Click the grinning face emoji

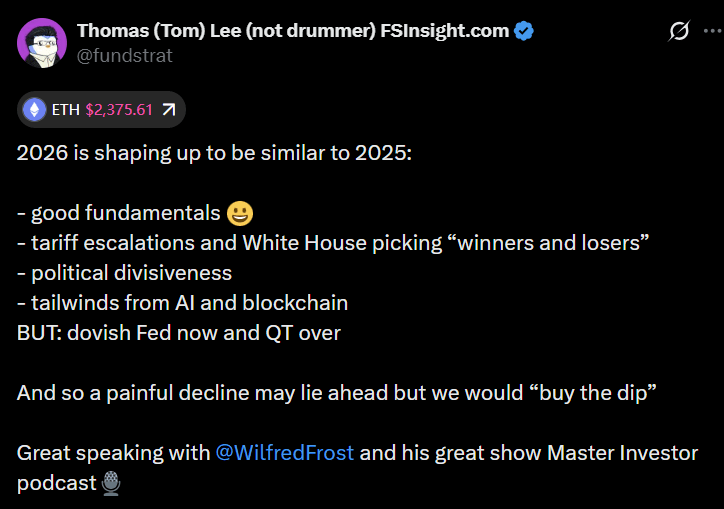pyautogui.click(x=240, y=213)
